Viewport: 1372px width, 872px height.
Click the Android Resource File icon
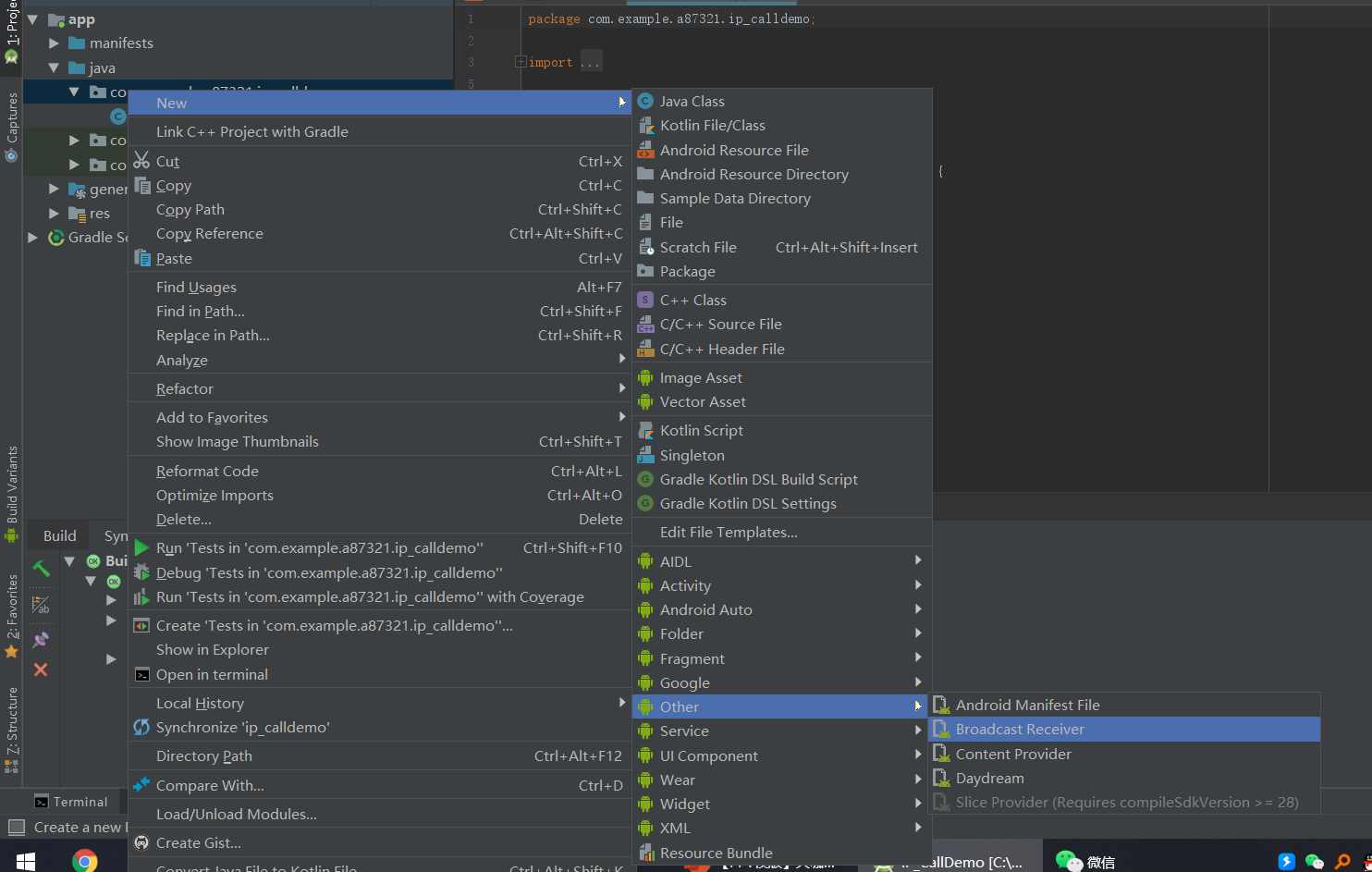tap(645, 150)
